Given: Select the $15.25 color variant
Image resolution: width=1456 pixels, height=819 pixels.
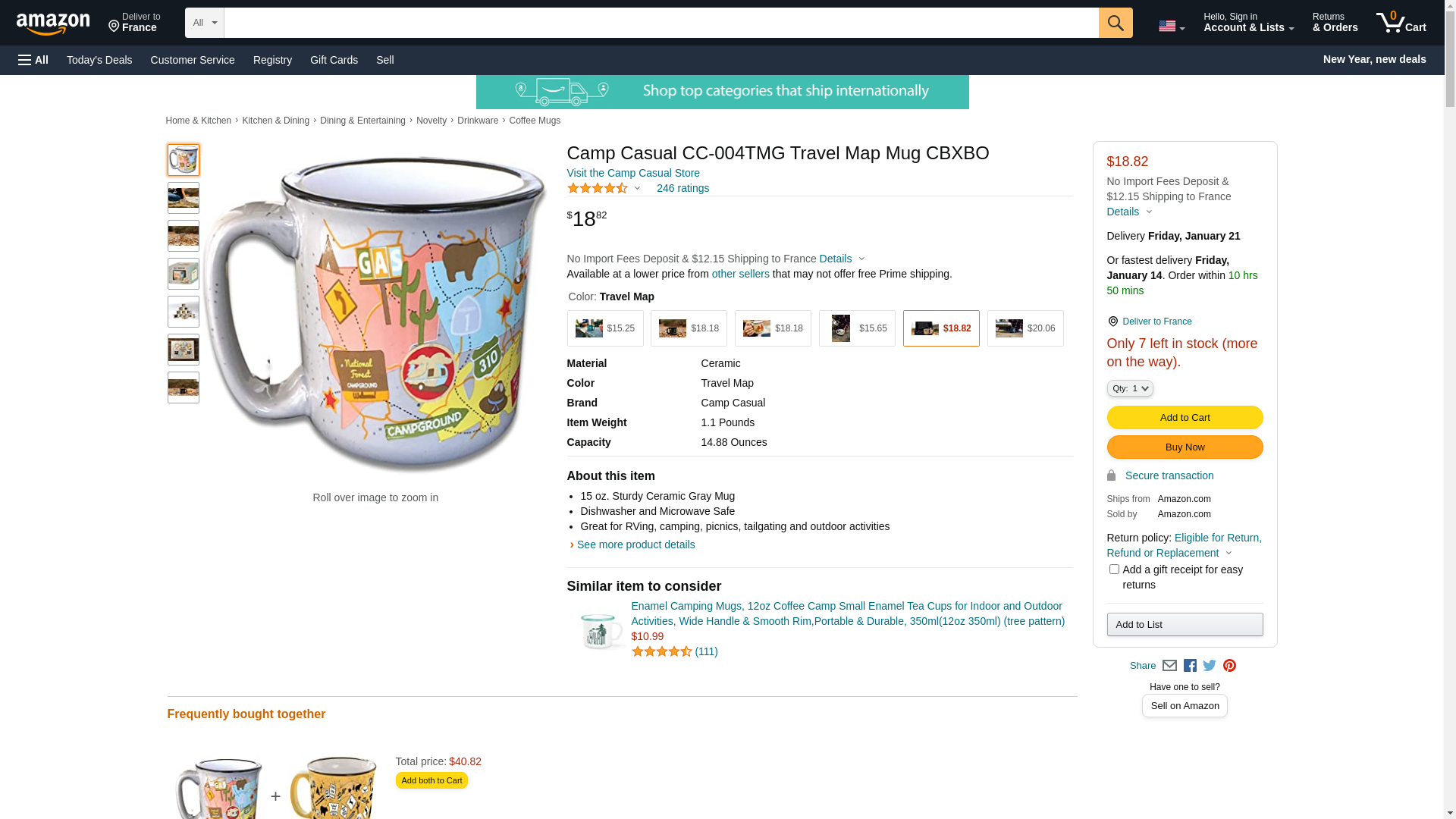Looking at the screenshot, I should [604, 328].
